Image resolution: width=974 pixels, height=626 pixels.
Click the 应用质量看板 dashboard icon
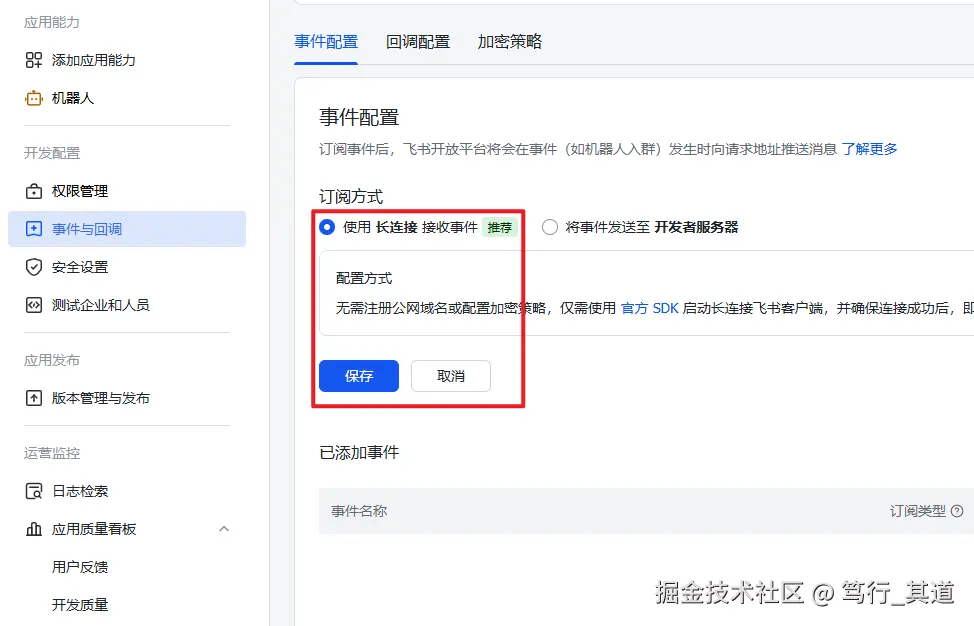click(x=34, y=529)
